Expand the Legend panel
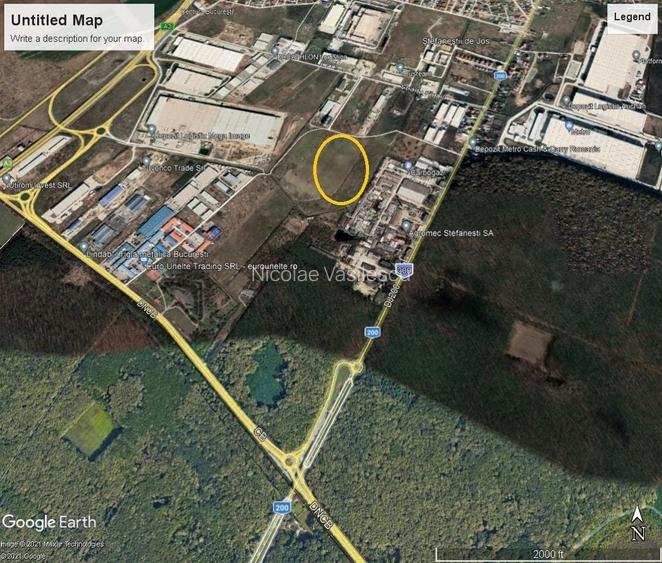The height and width of the screenshot is (563, 662). [630, 17]
